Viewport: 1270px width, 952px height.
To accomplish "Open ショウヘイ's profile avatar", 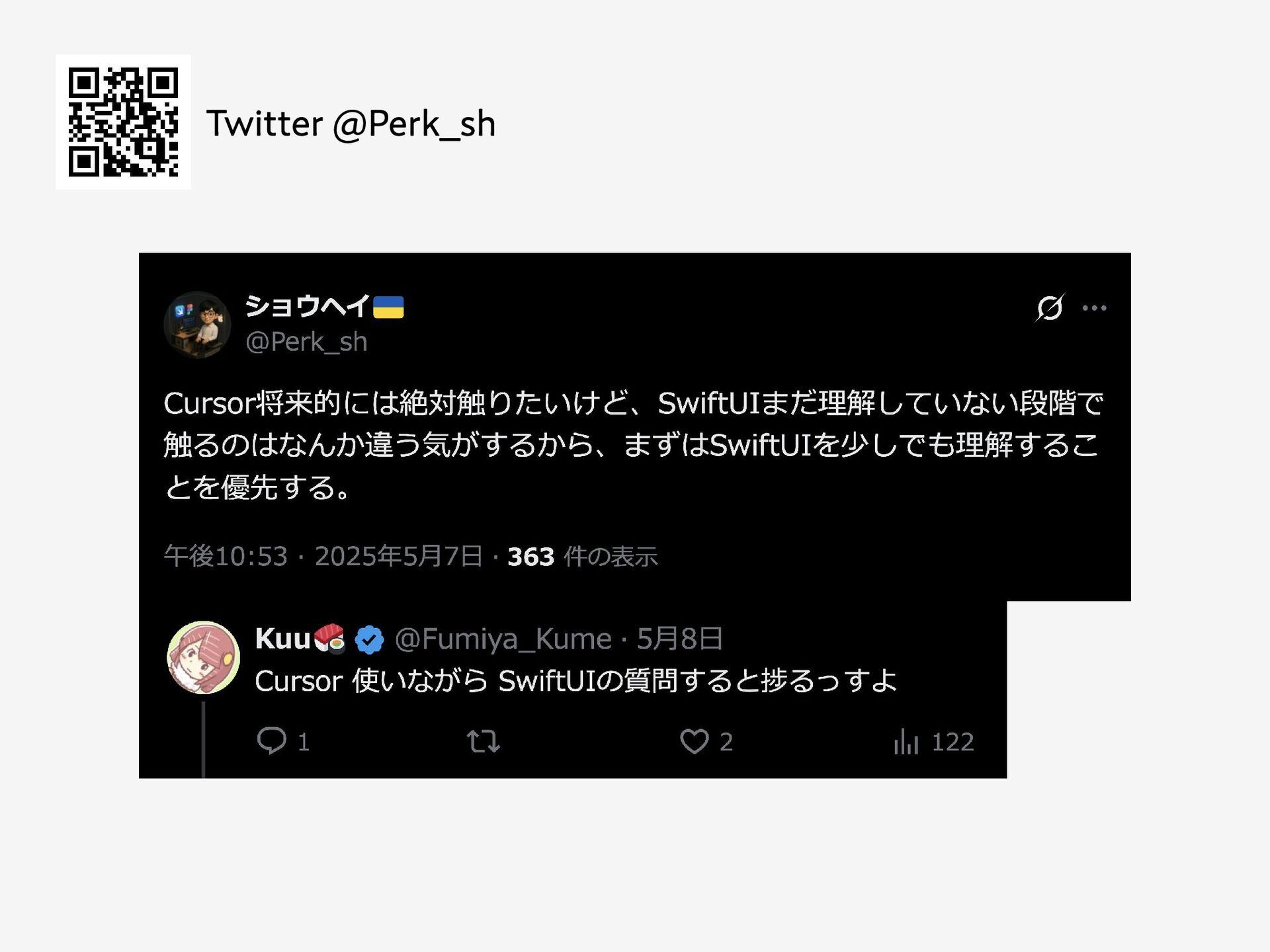I will [x=197, y=325].
